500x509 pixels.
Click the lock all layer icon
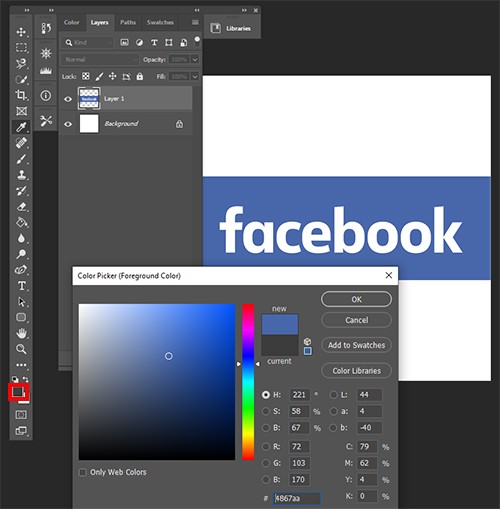click(x=140, y=77)
